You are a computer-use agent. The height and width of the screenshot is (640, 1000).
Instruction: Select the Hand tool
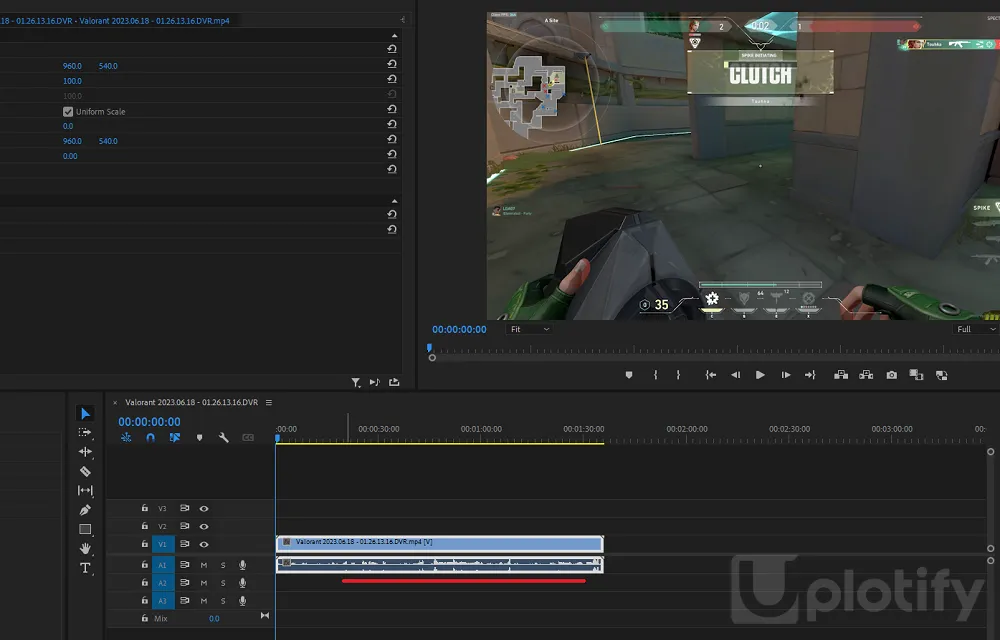coord(85,548)
